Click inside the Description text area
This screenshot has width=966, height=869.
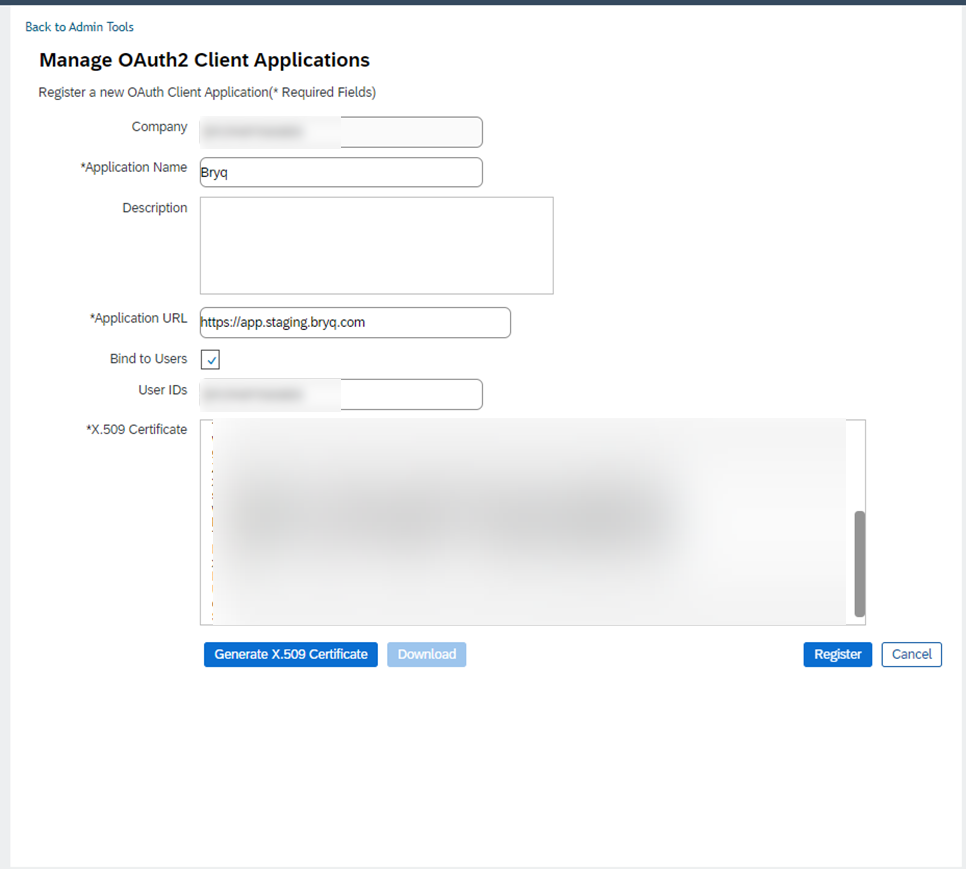coord(376,245)
